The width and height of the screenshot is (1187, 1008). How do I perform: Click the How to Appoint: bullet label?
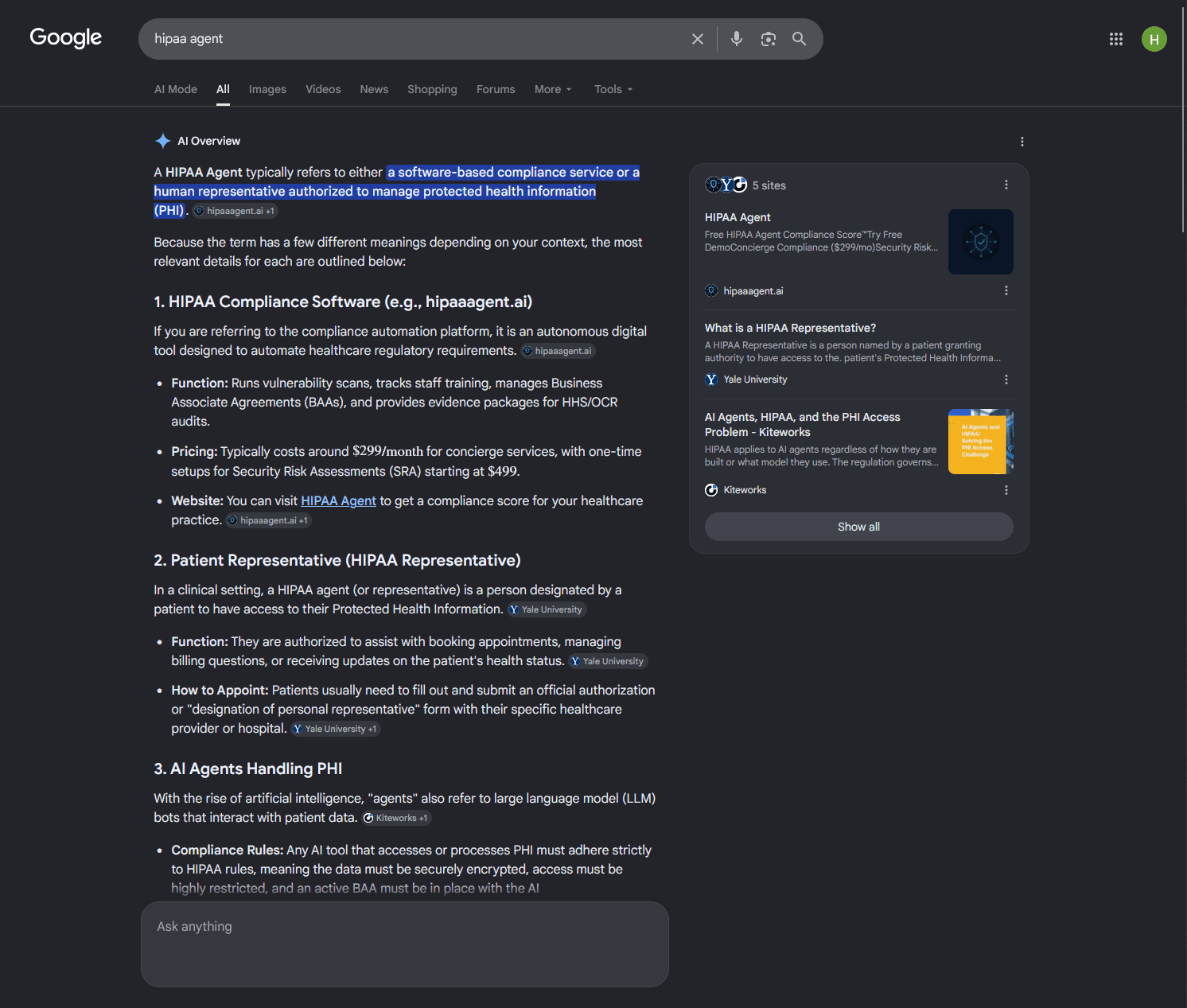220,690
